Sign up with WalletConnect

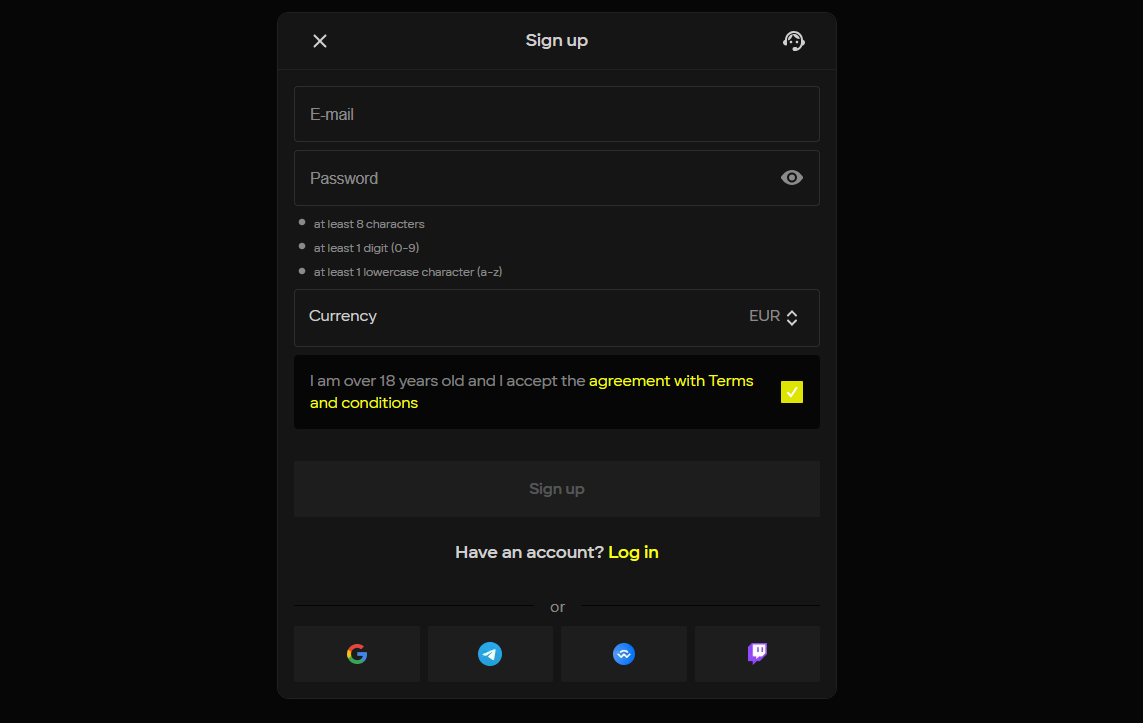[x=624, y=654]
